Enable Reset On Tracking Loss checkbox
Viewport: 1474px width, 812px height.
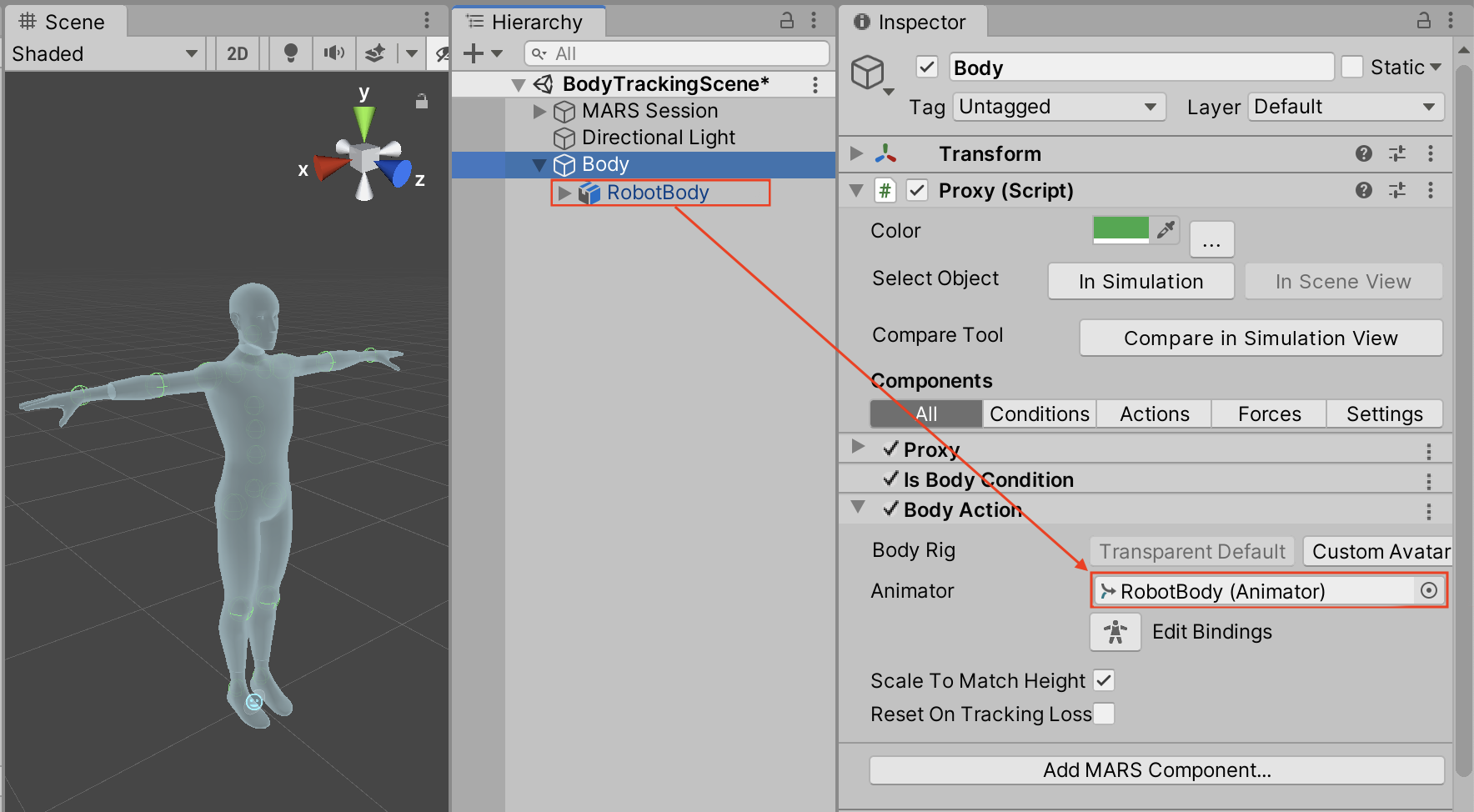(x=1104, y=714)
